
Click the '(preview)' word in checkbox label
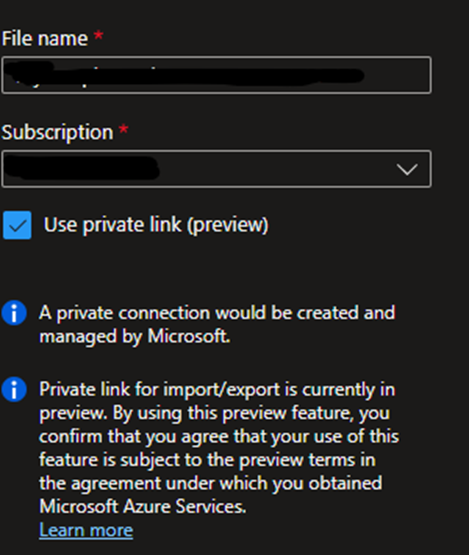pos(228,225)
